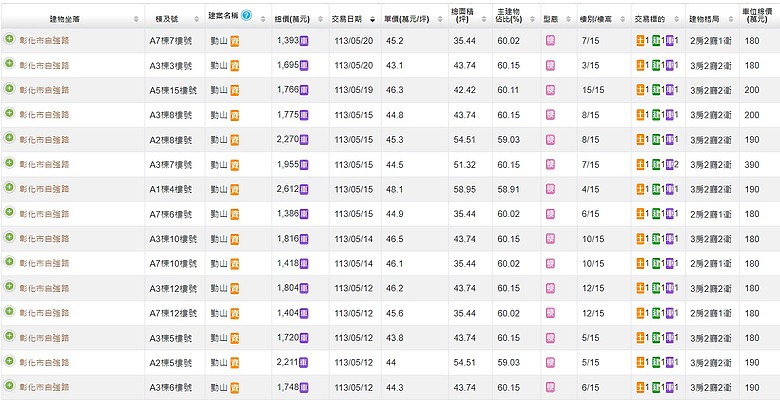Click the orange 資 icon in row A3棟3樓號
Screen dimensions: 780x400
pos(234,66)
